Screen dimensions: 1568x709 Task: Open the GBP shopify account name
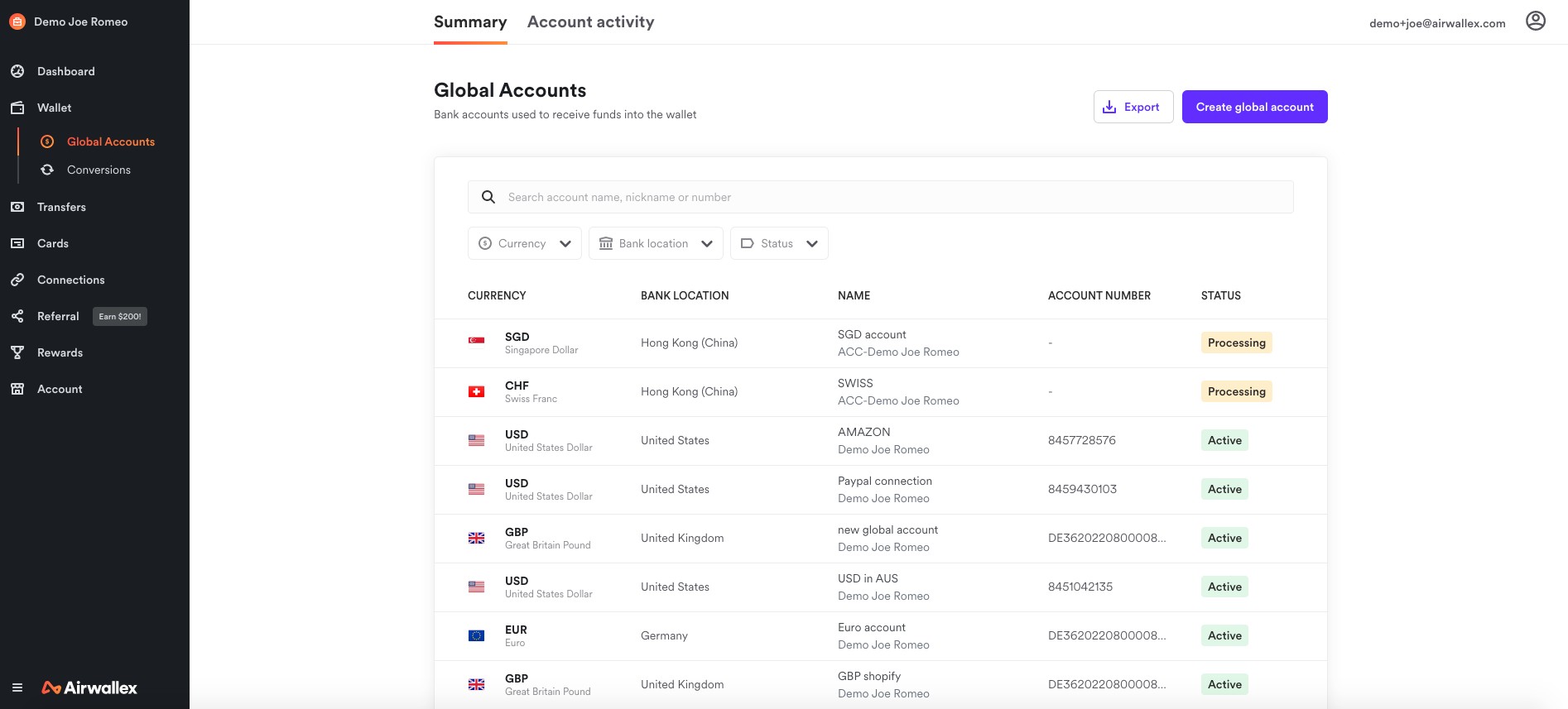click(x=869, y=676)
